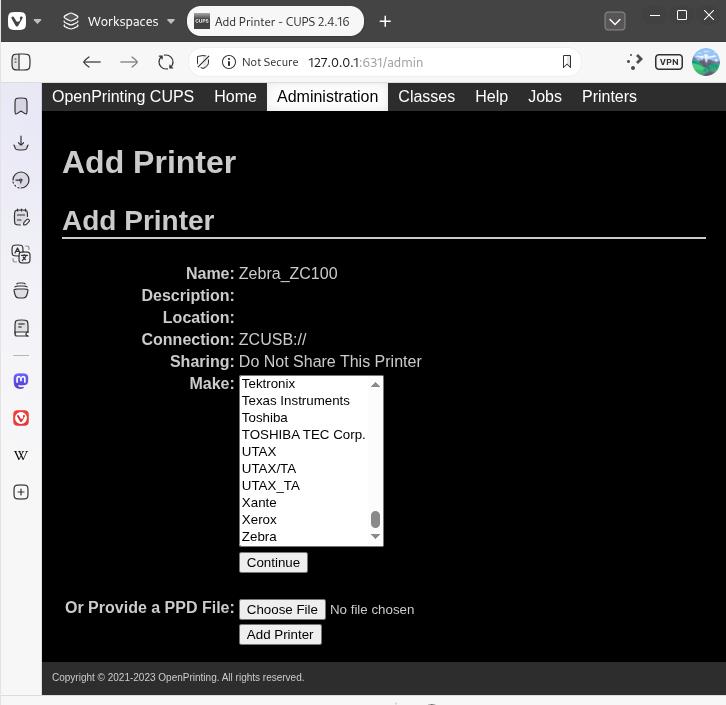Open the user profile avatar

[x=705, y=62]
